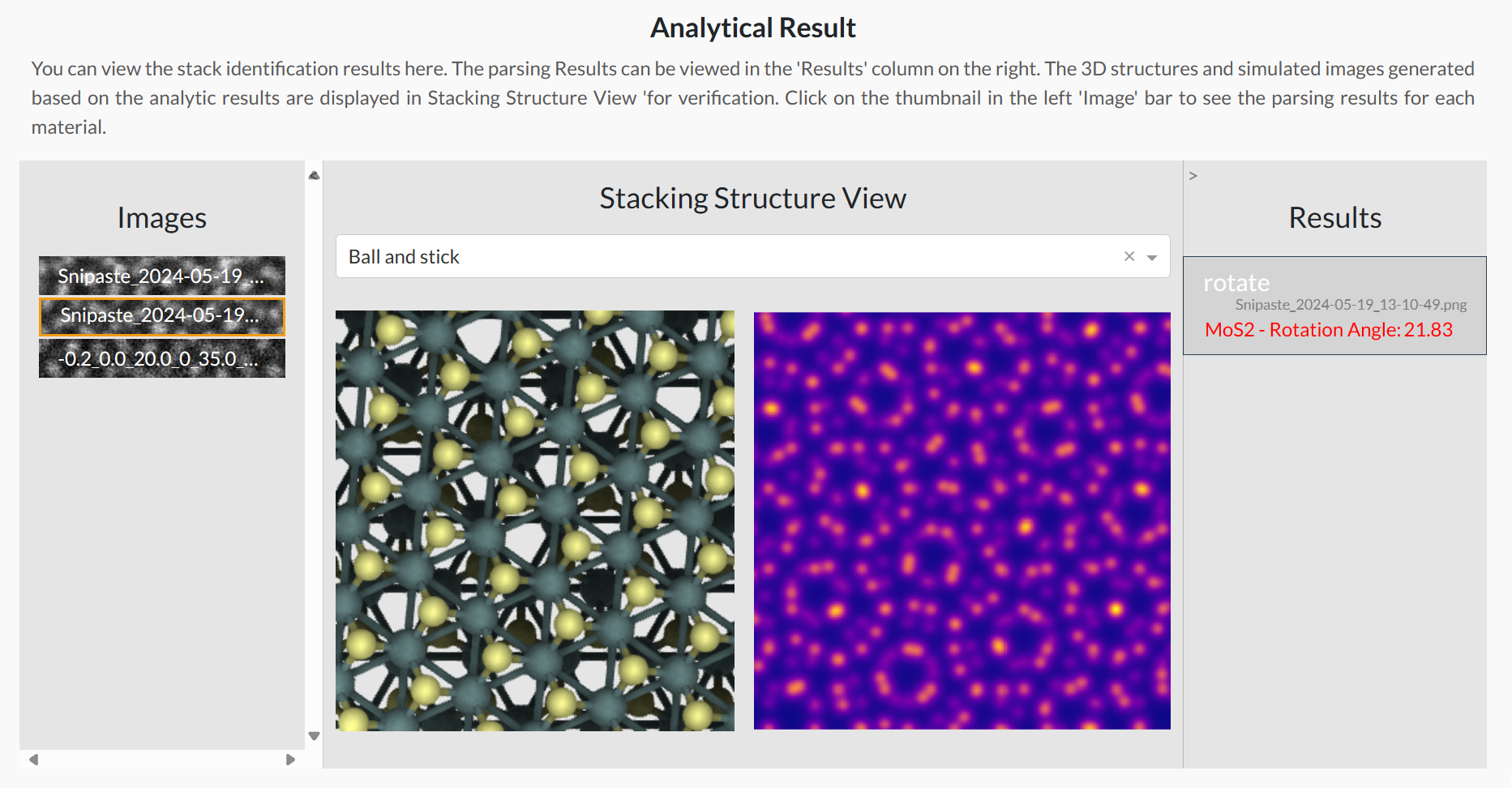This screenshot has width=1512, height=788.
Task: Click the Stacking Structure View header
Action: [752, 197]
